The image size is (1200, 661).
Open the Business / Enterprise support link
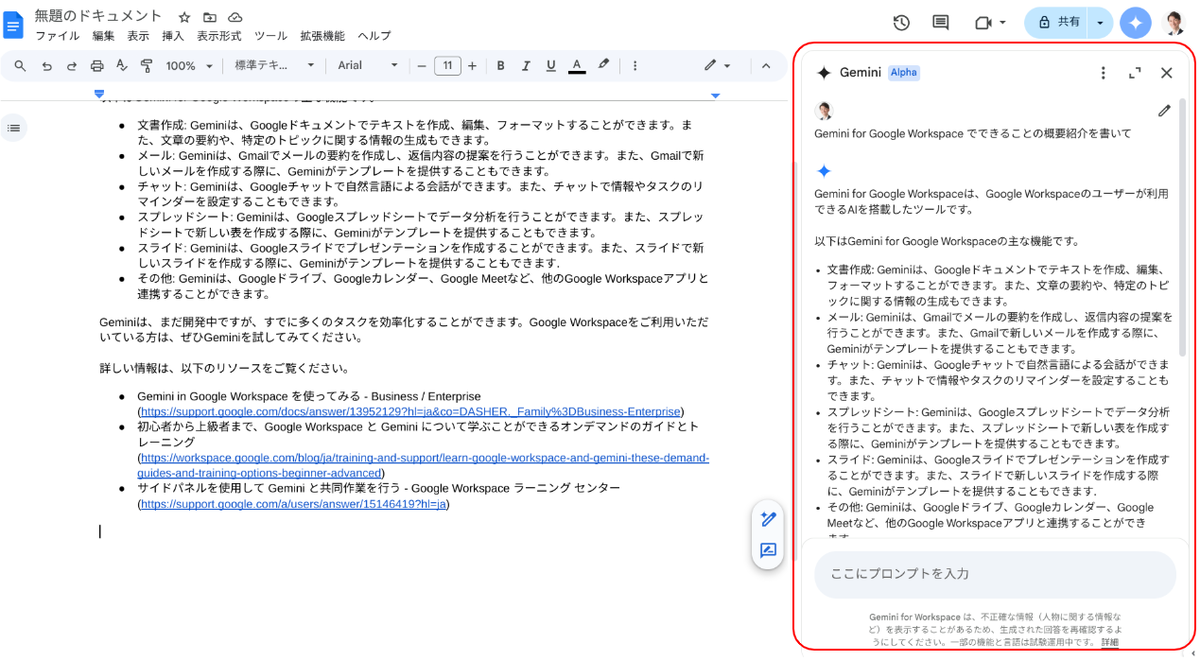pyautogui.click(x=411, y=411)
